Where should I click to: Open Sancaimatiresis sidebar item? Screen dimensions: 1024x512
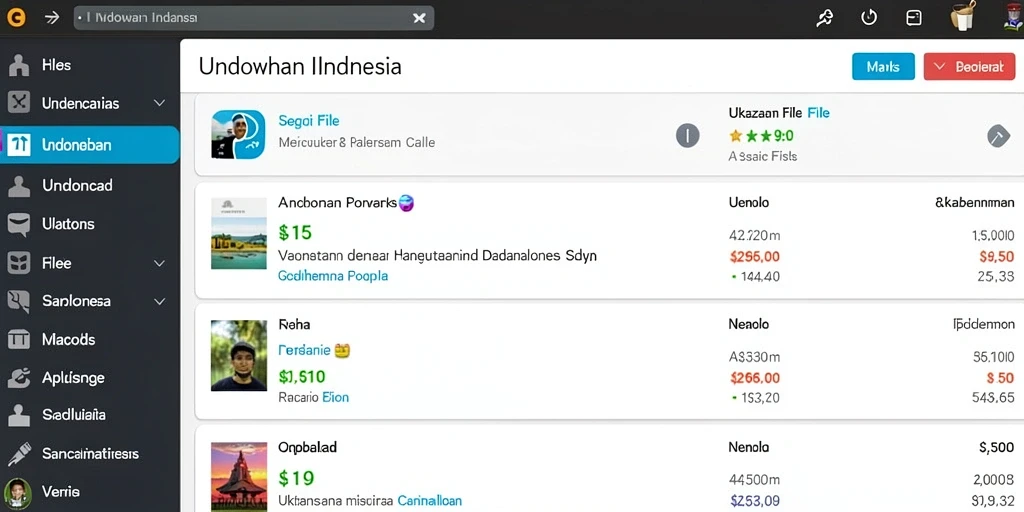point(89,453)
